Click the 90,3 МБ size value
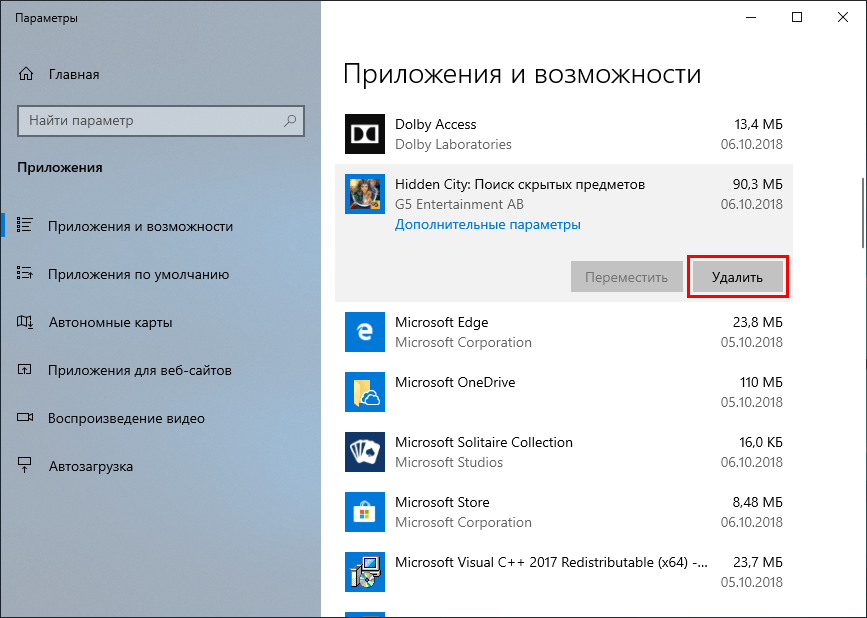 pos(758,184)
